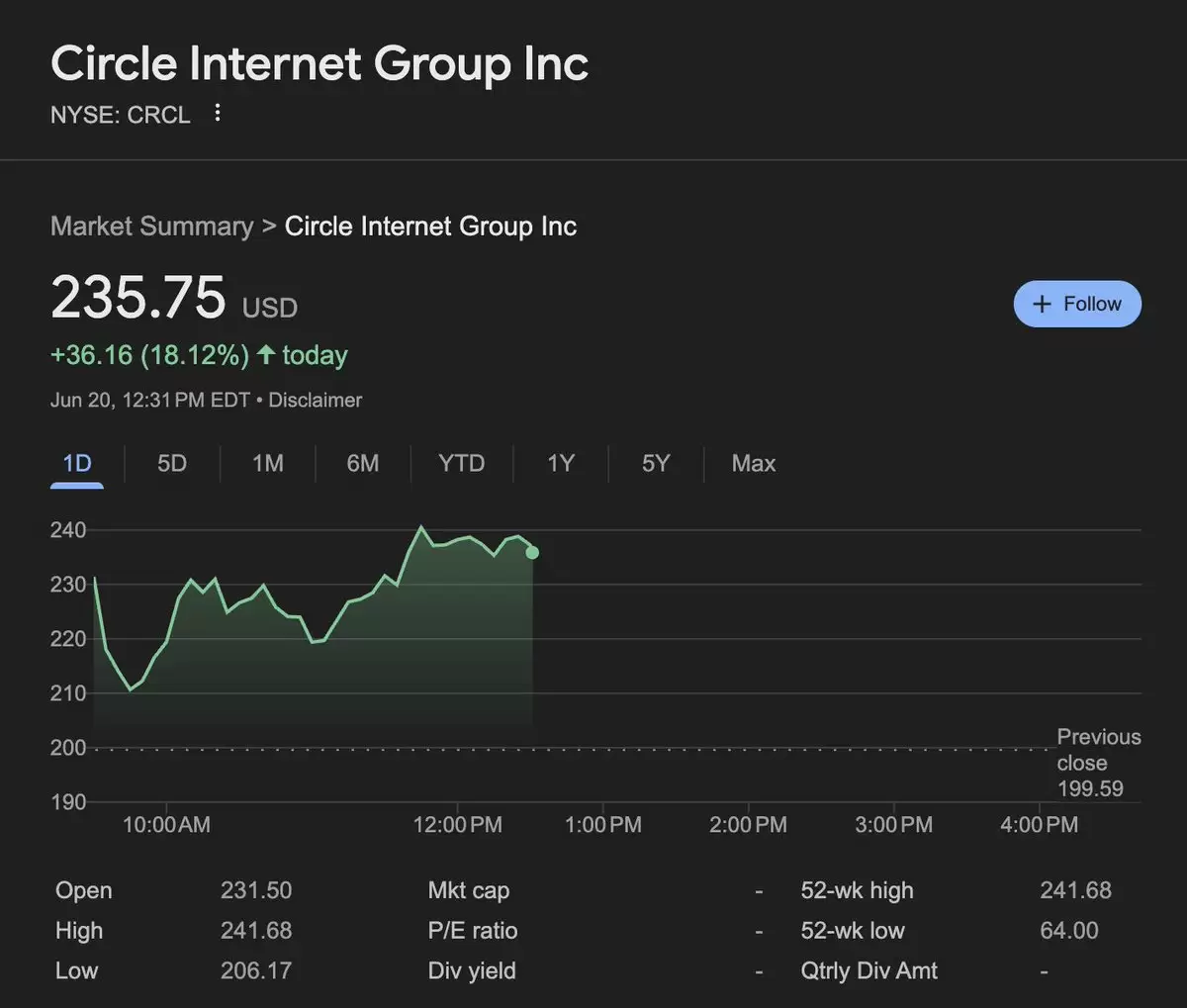Open the Disclaimer link

pos(316,401)
